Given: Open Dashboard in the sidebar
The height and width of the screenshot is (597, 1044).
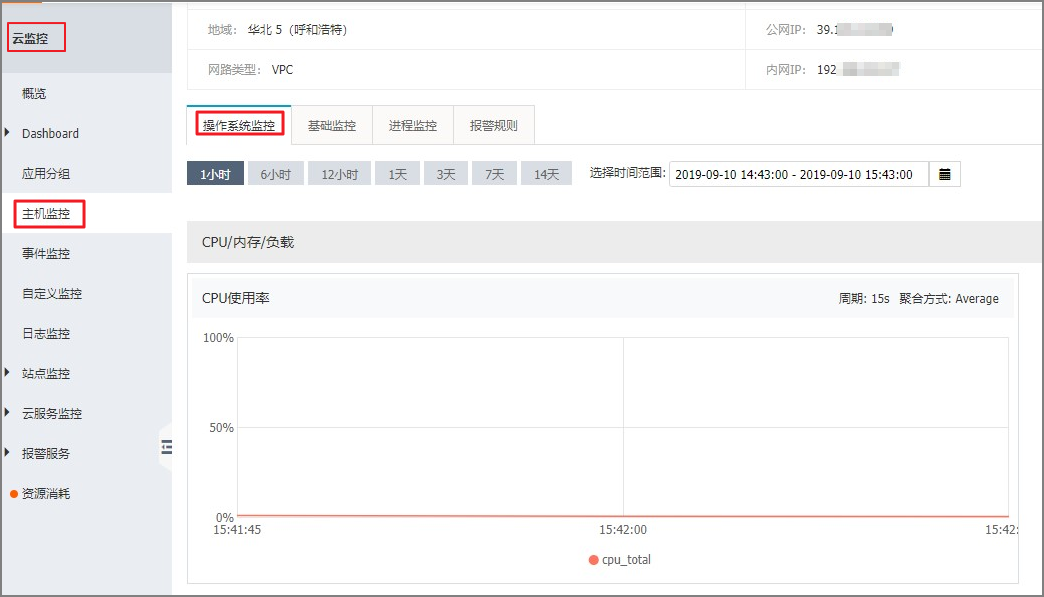Looking at the screenshot, I should 50,134.
